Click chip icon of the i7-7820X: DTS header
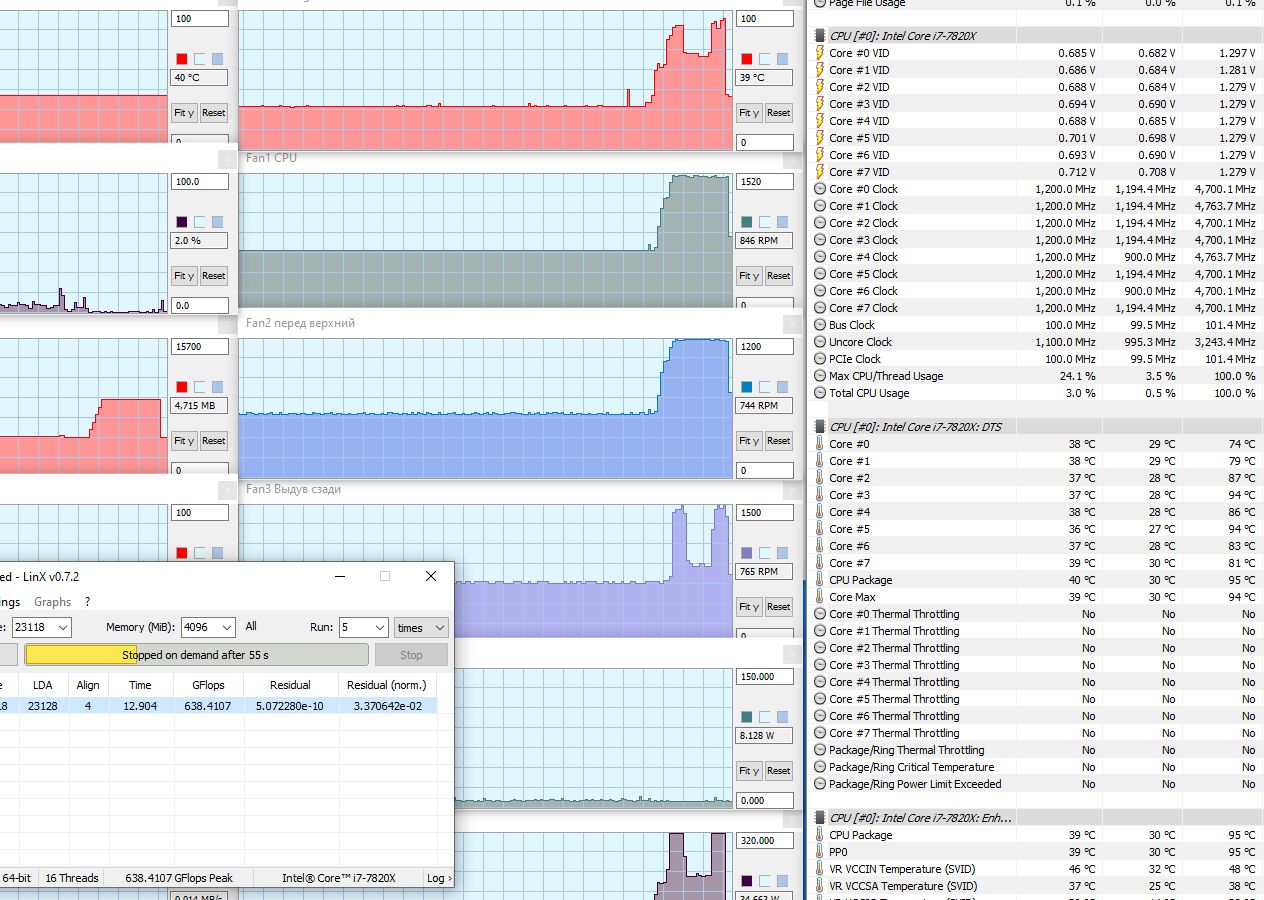This screenshot has height=900, width=1264. 820,427
